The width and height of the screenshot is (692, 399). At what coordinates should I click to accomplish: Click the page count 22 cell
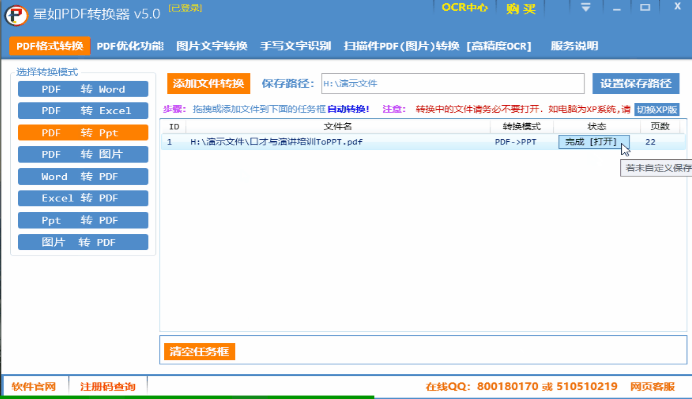pos(650,142)
